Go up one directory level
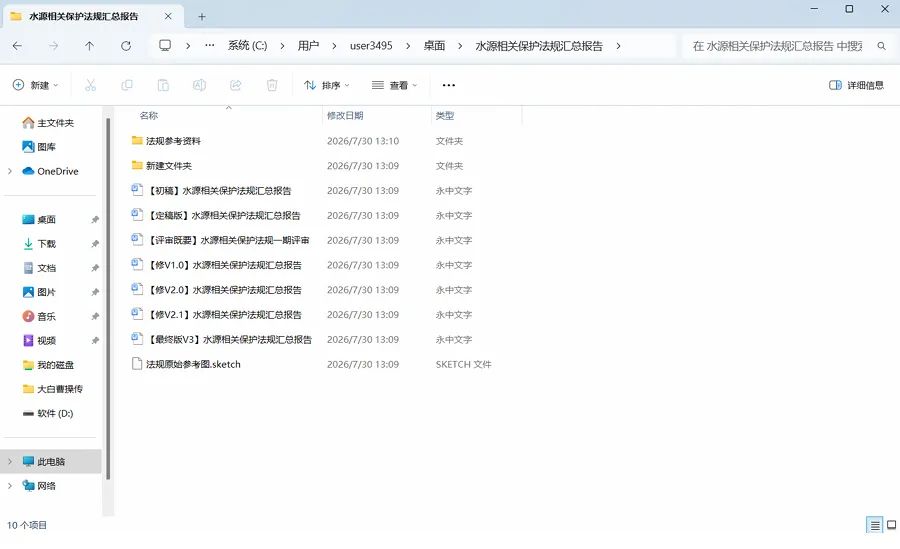 [90, 46]
